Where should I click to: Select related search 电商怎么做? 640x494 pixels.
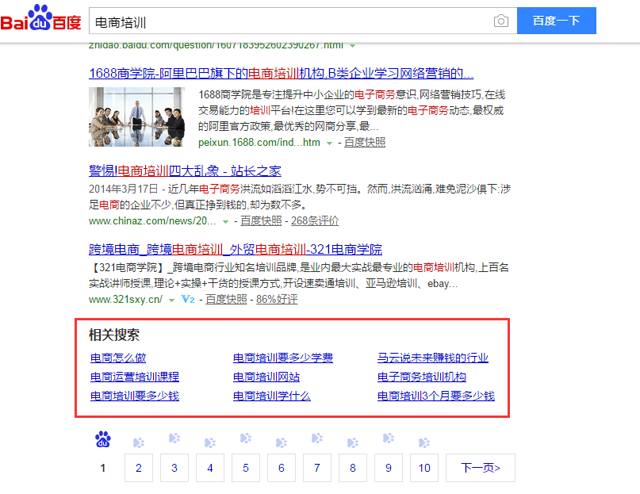point(118,358)
